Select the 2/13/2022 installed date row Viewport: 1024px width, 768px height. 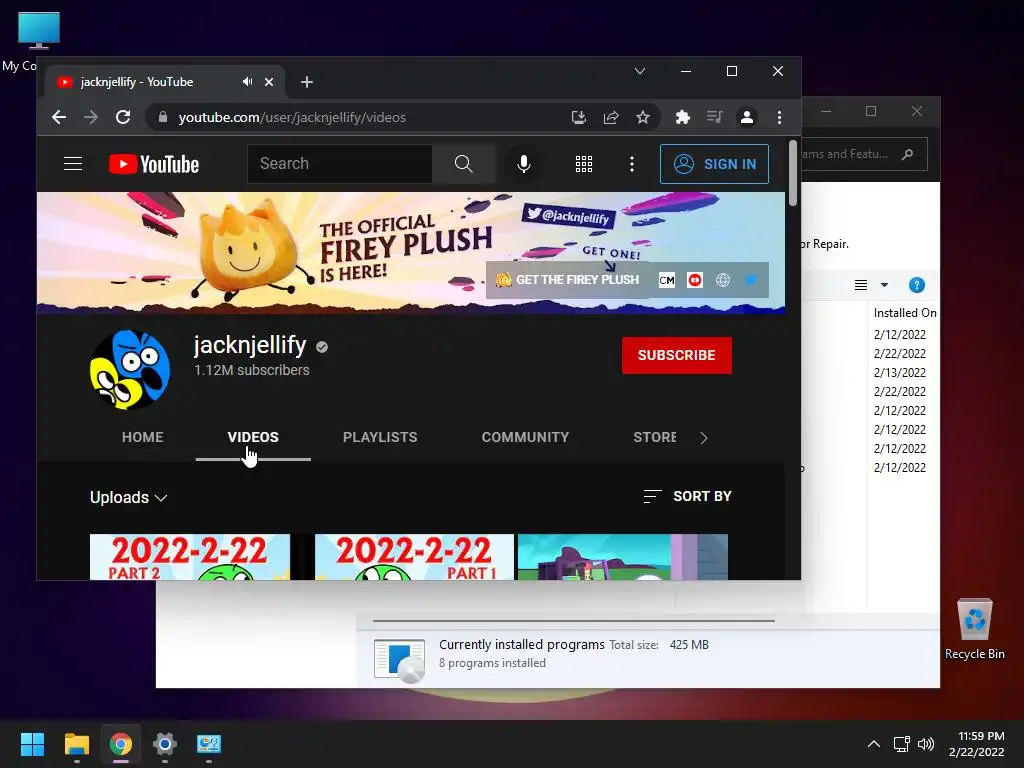pos(900,372)
